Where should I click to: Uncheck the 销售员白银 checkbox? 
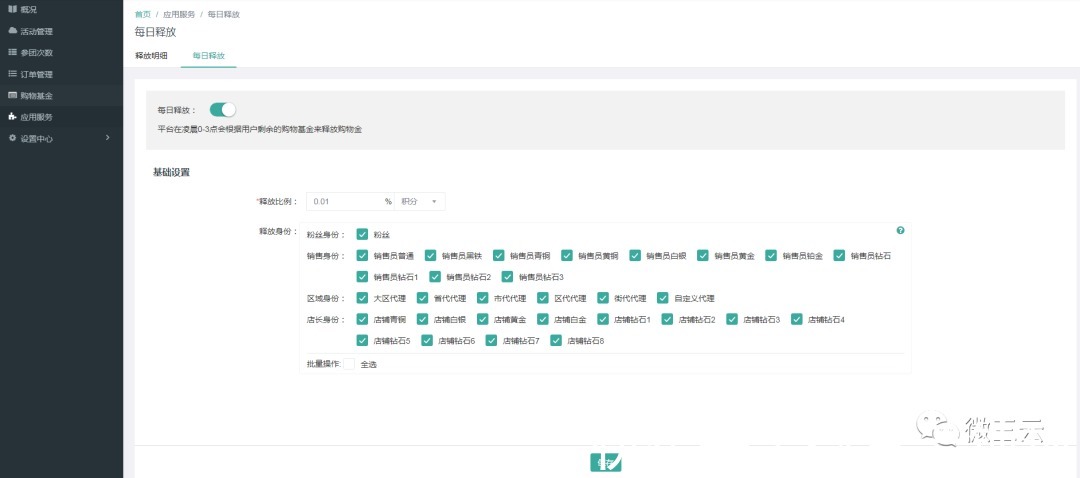(x=635, y=256)
